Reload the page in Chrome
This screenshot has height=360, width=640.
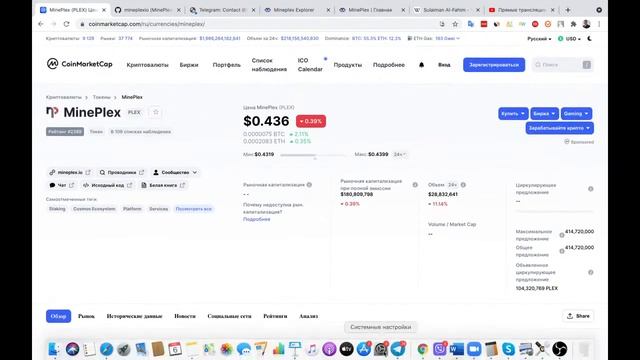(x=67, y=24)
